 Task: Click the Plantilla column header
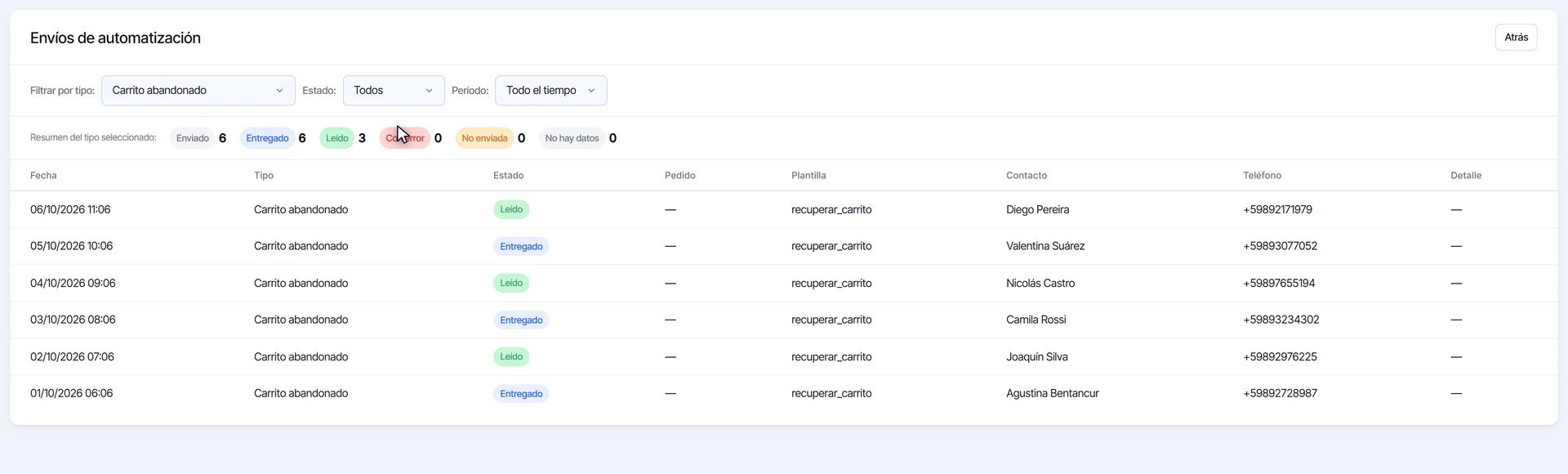pos(808,176)
